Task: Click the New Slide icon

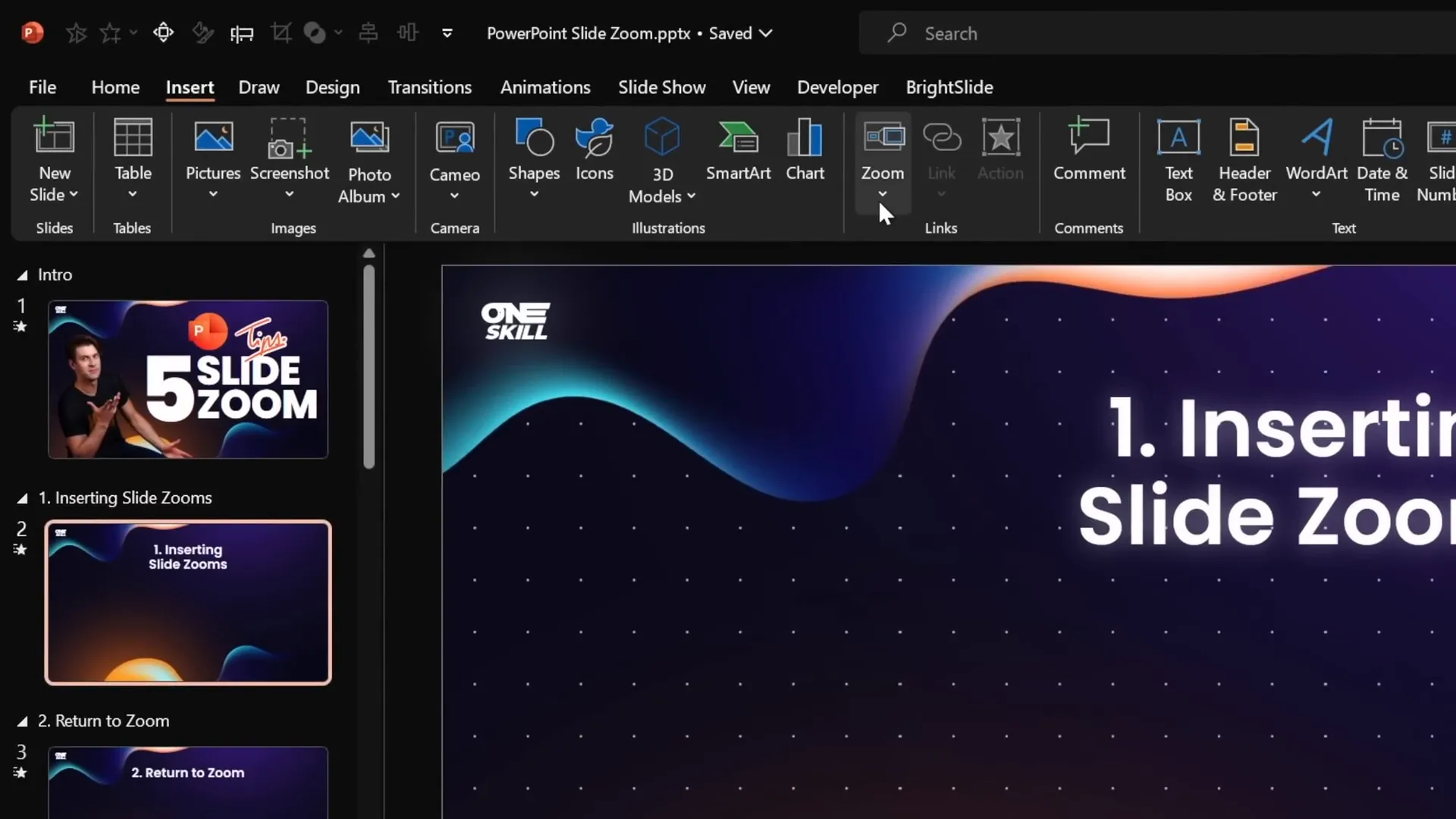Action: [54, 136]
